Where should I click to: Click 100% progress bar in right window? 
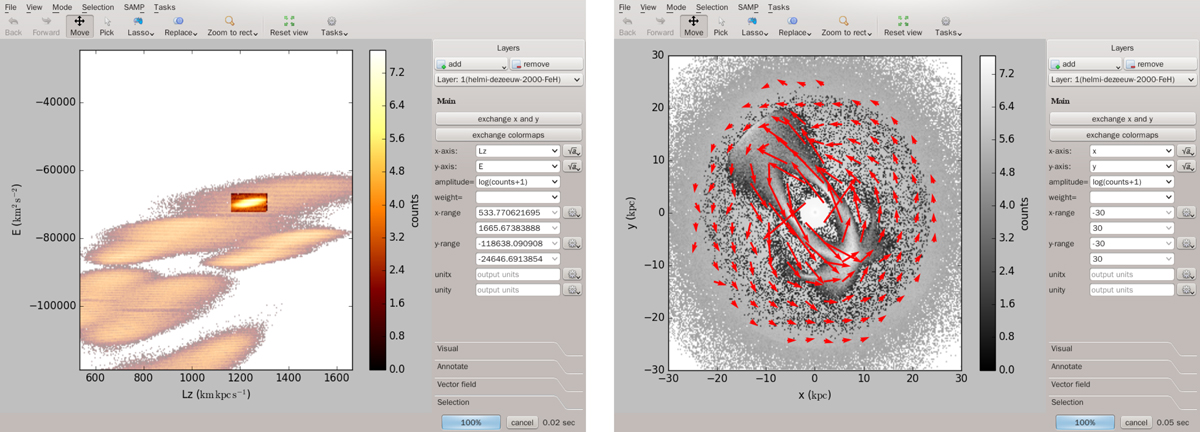(1085, 423)
